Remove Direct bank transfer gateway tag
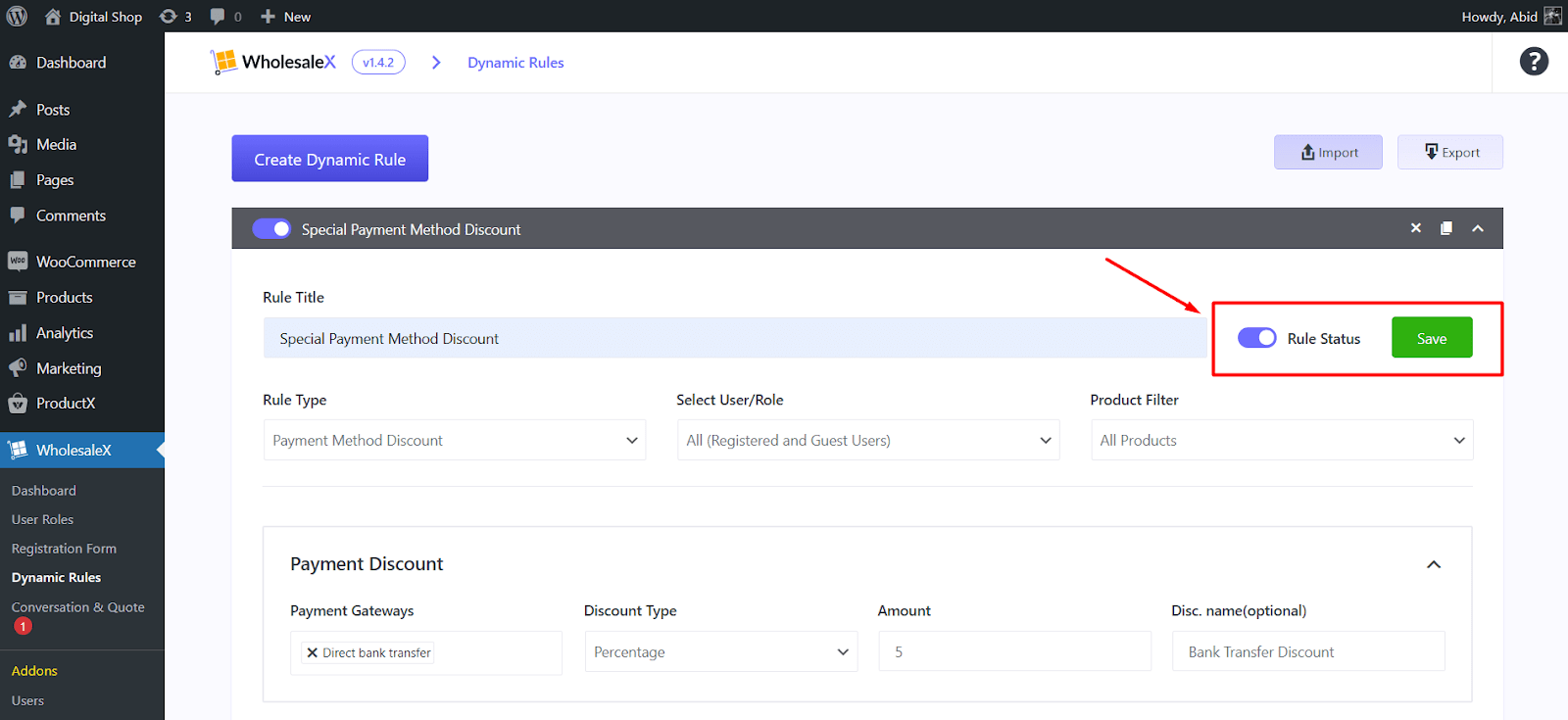Image resolution: width=1568 pixels, height=720 pixels. coord(312,652)
